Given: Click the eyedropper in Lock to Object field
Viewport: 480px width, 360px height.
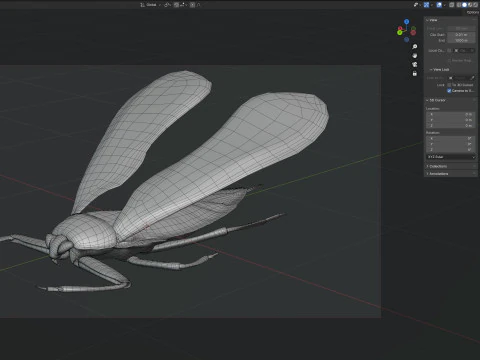Looking at the screenshot, I should (473, 78).
